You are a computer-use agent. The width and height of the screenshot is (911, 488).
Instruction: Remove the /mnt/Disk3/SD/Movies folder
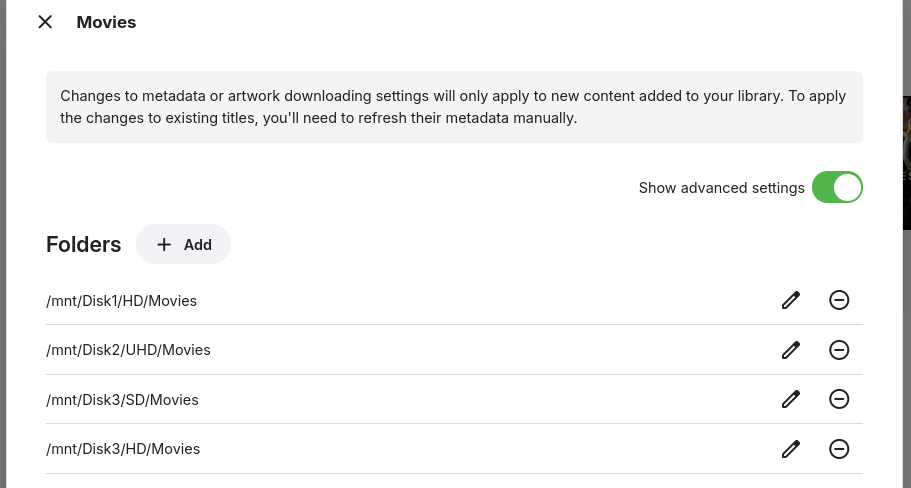click(839, 399)
